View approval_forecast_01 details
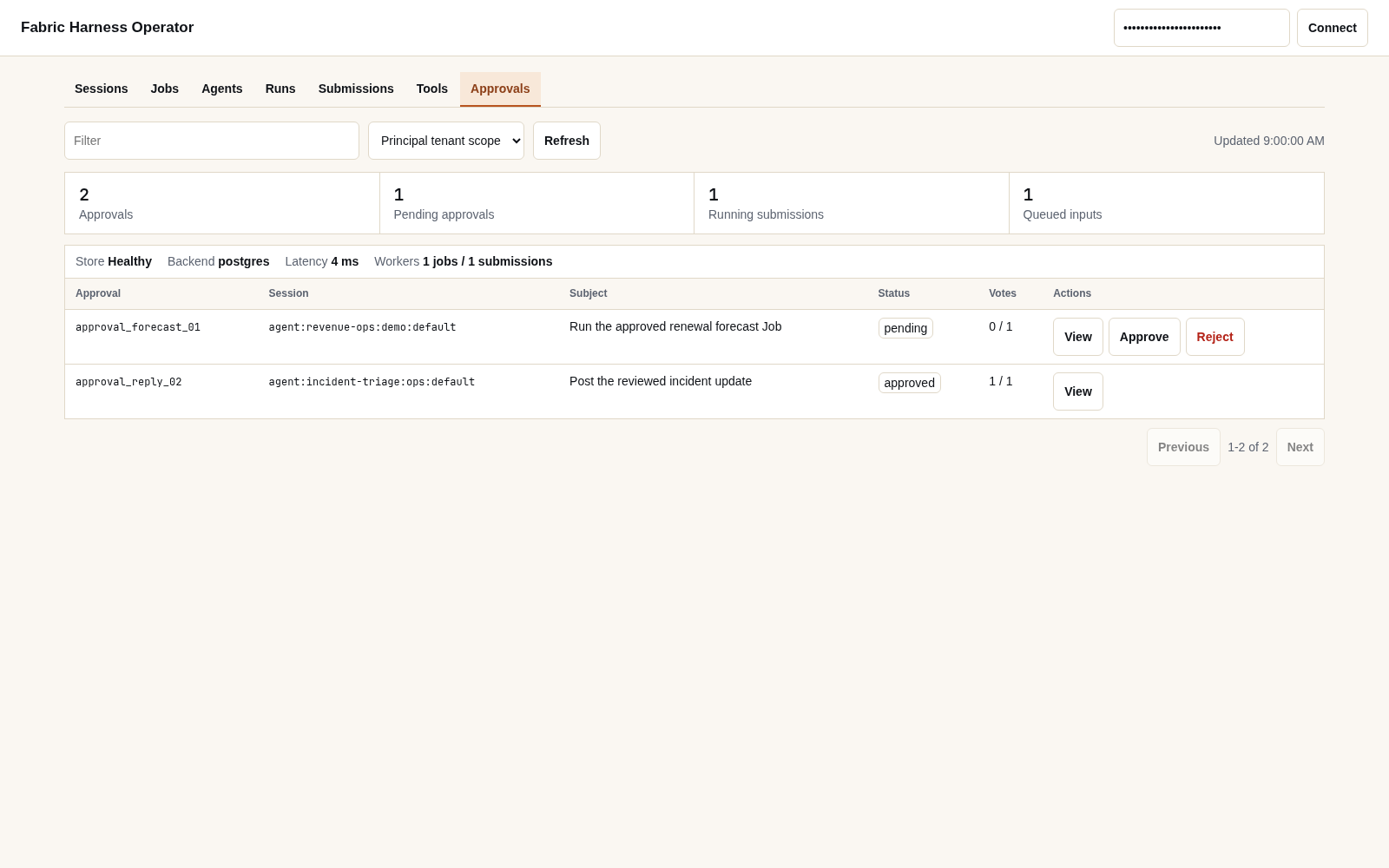This screenshot has height=868, width=1389. pos(1078,337)
